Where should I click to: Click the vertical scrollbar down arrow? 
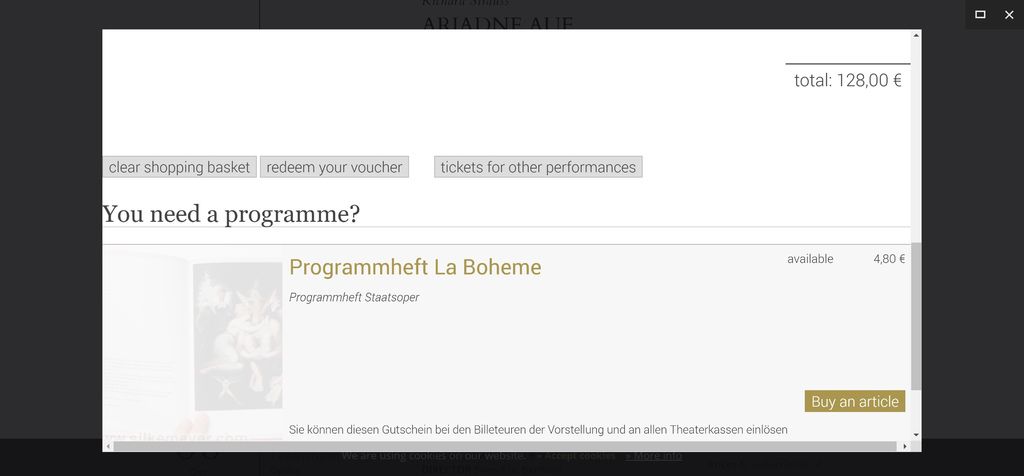tap(916, 435)
